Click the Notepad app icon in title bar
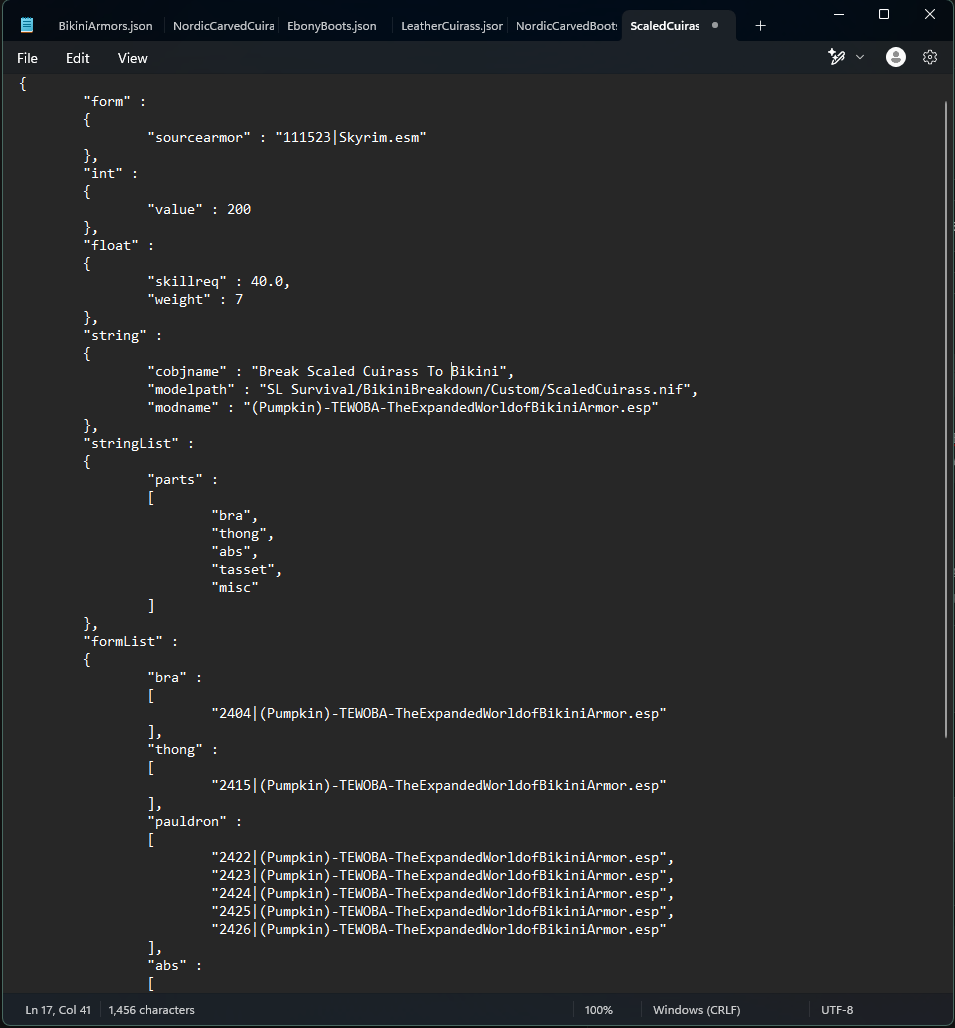Screen dimensions: 955x1028 coord(27,26)
